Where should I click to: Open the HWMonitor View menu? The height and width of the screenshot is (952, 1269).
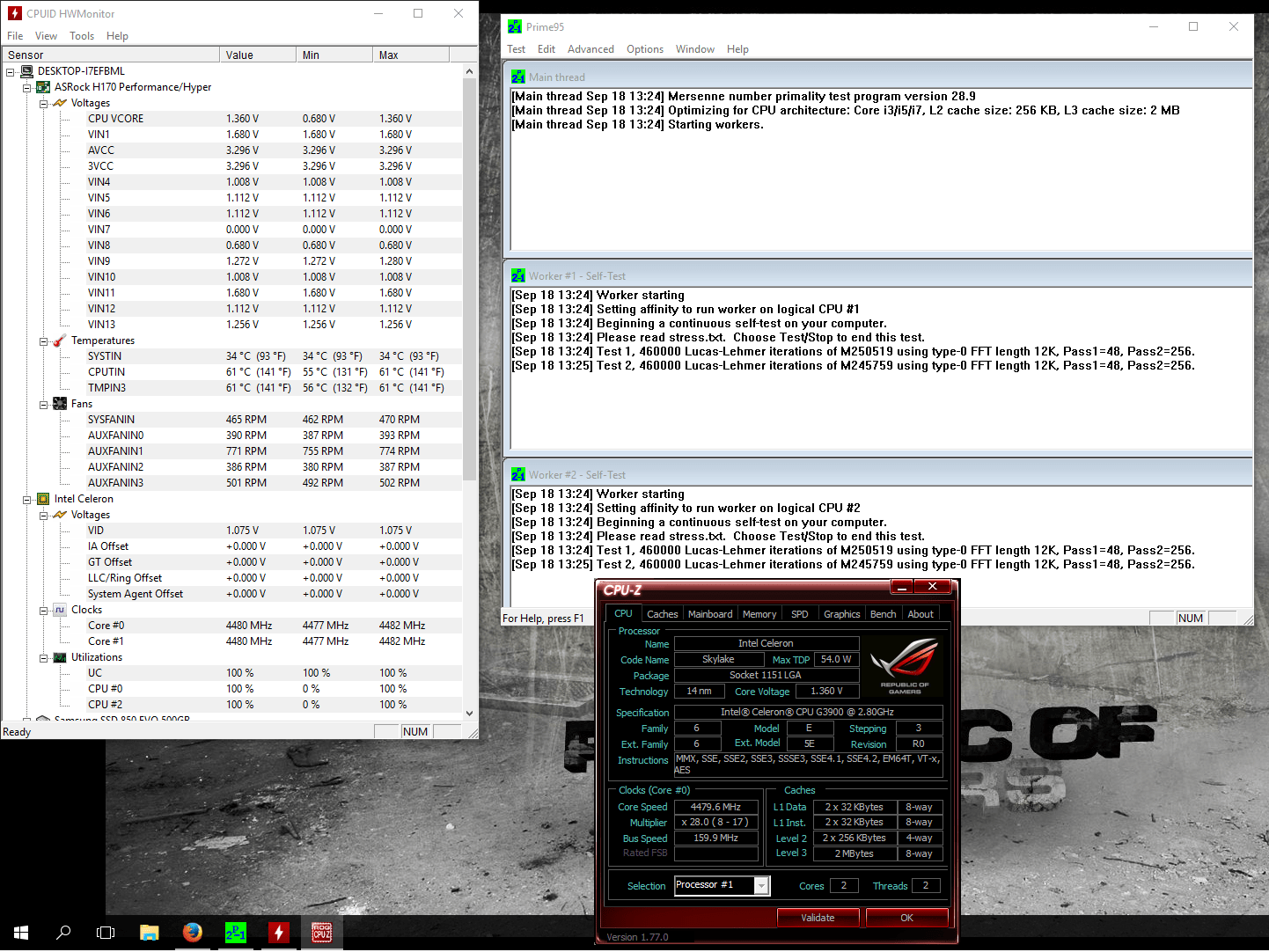point(46,36)
